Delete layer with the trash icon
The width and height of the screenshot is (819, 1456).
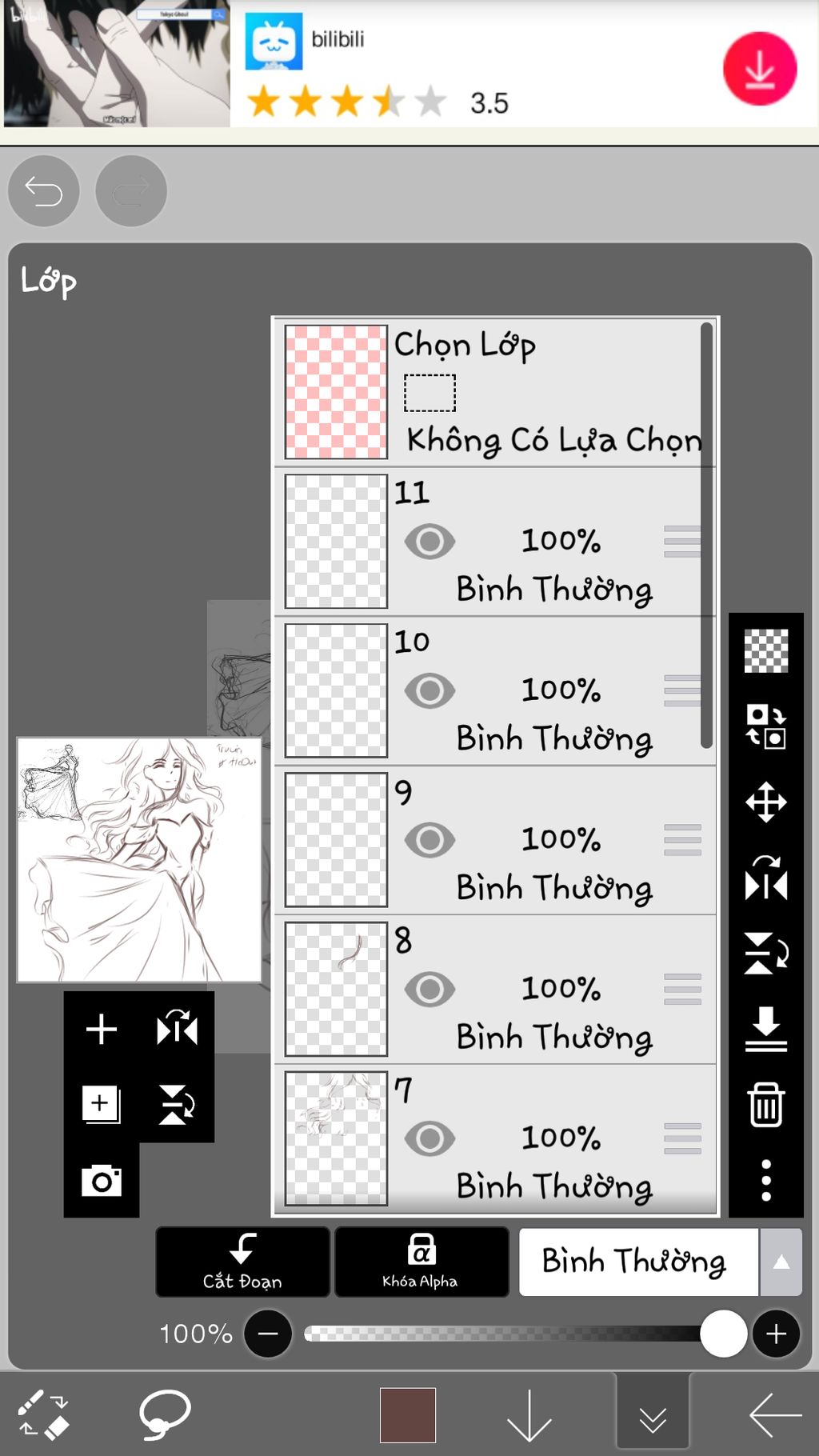765,1105
